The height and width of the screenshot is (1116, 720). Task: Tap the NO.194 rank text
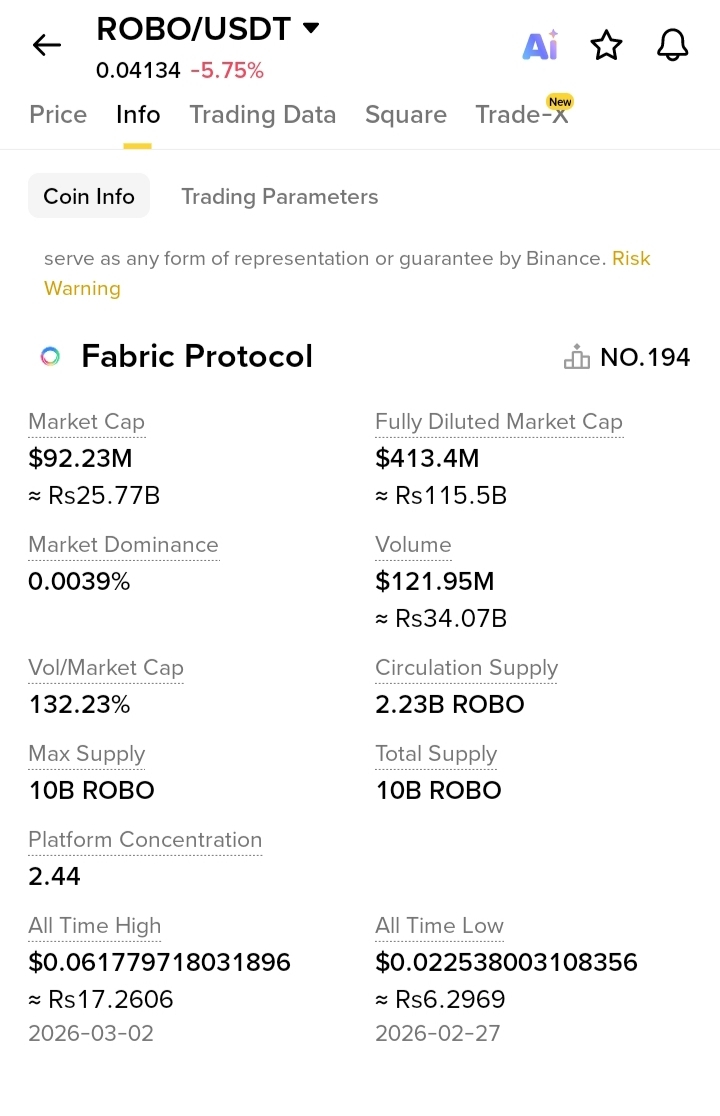(x=645, y=357)
